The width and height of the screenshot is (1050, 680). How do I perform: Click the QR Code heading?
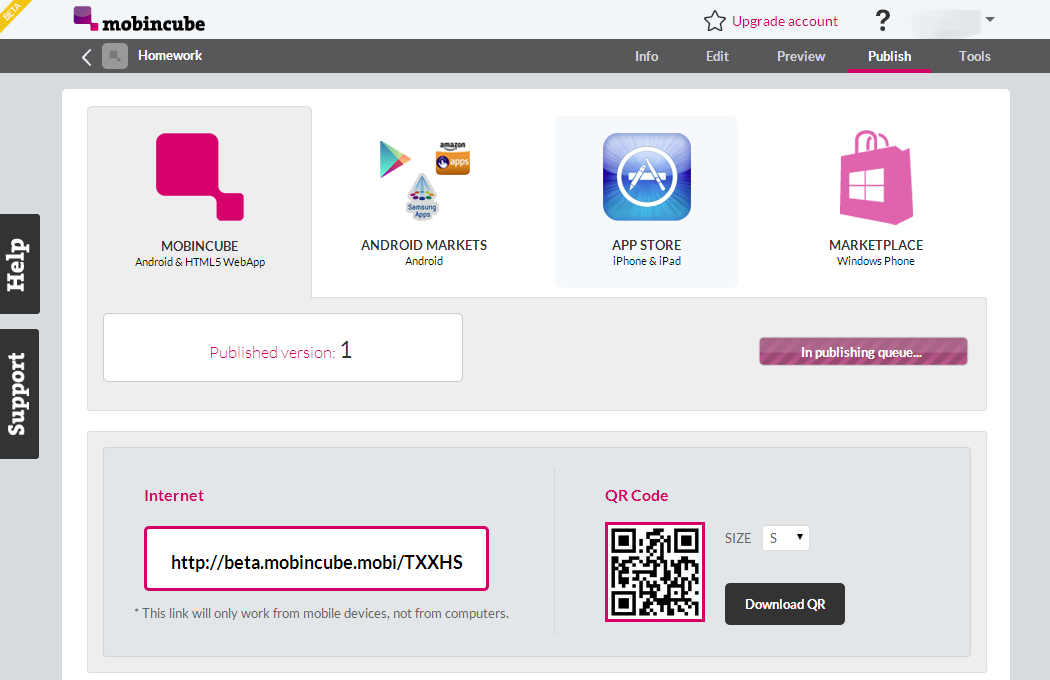(636, 496)
